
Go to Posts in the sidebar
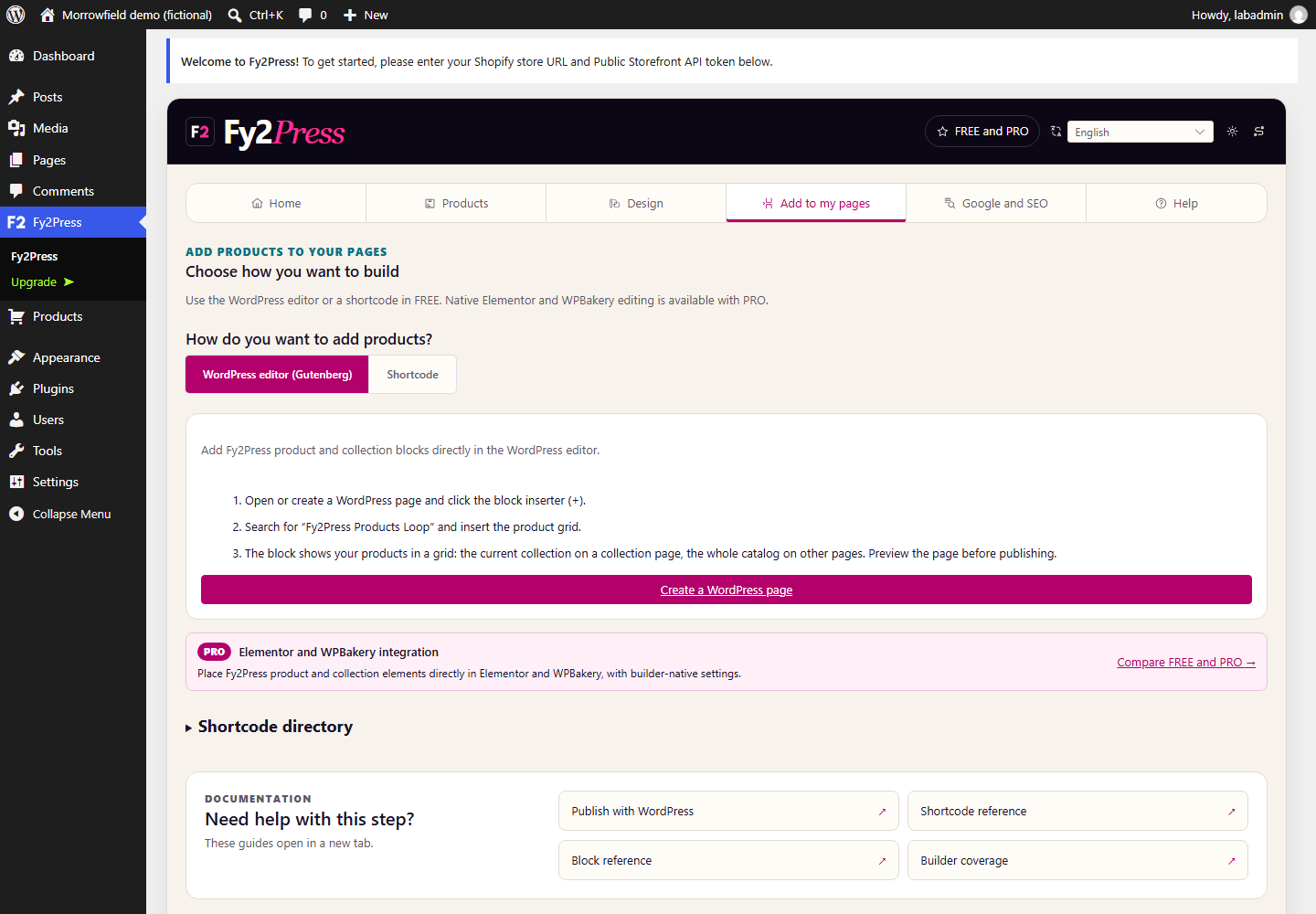tap(73, 97)
